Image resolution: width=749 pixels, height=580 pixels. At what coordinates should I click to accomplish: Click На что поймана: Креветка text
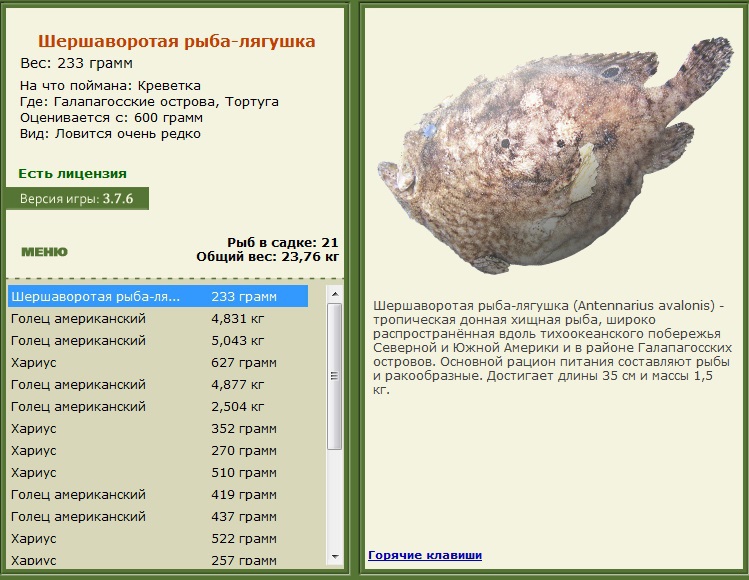(110, 86)
